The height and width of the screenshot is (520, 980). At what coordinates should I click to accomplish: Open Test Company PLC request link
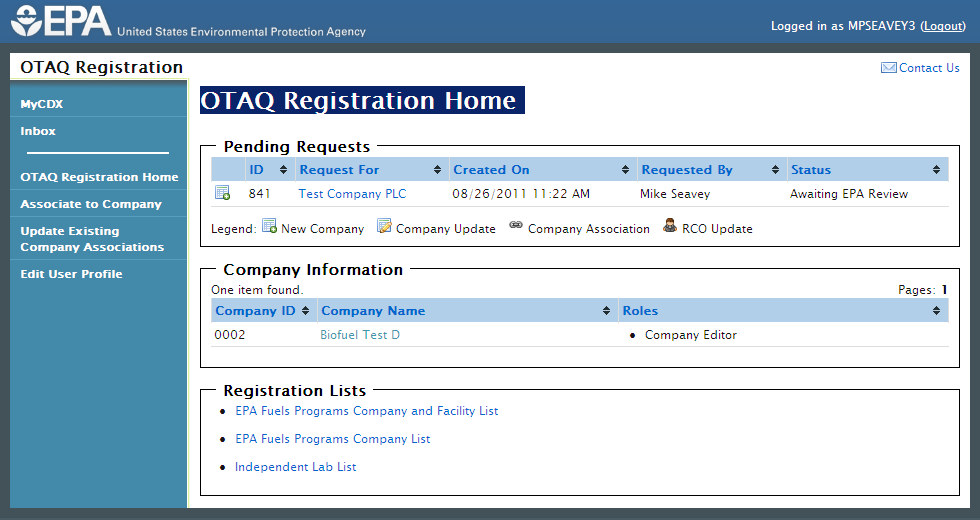(352, 194)
